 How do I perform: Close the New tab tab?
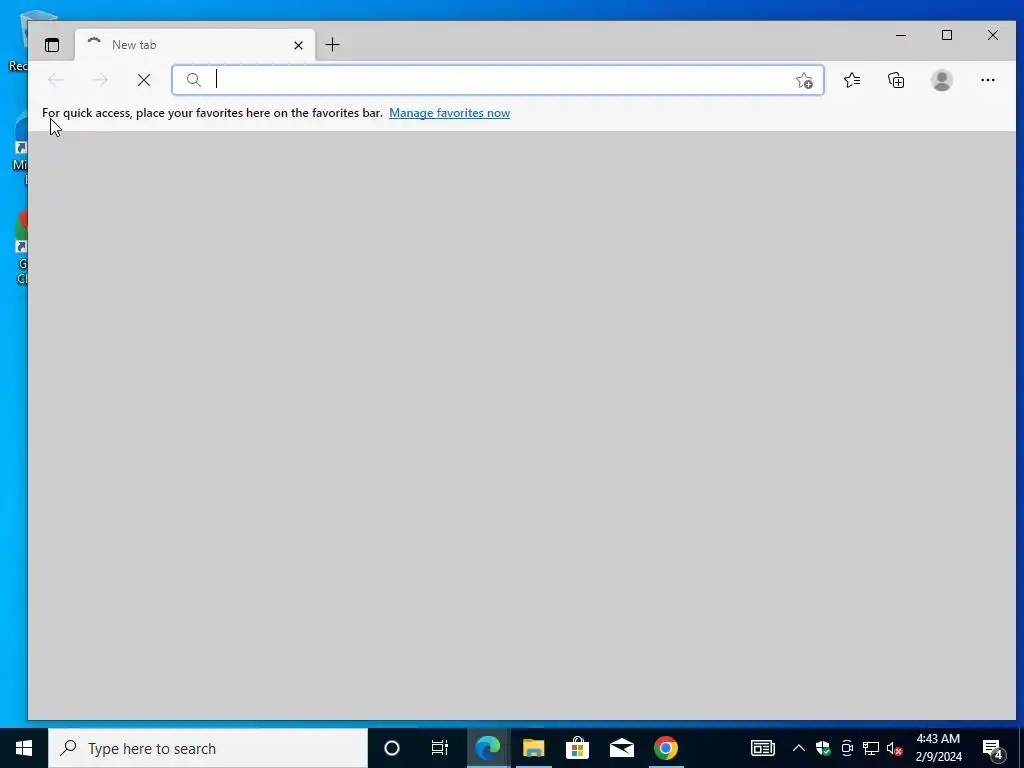[x=298, y=45]
